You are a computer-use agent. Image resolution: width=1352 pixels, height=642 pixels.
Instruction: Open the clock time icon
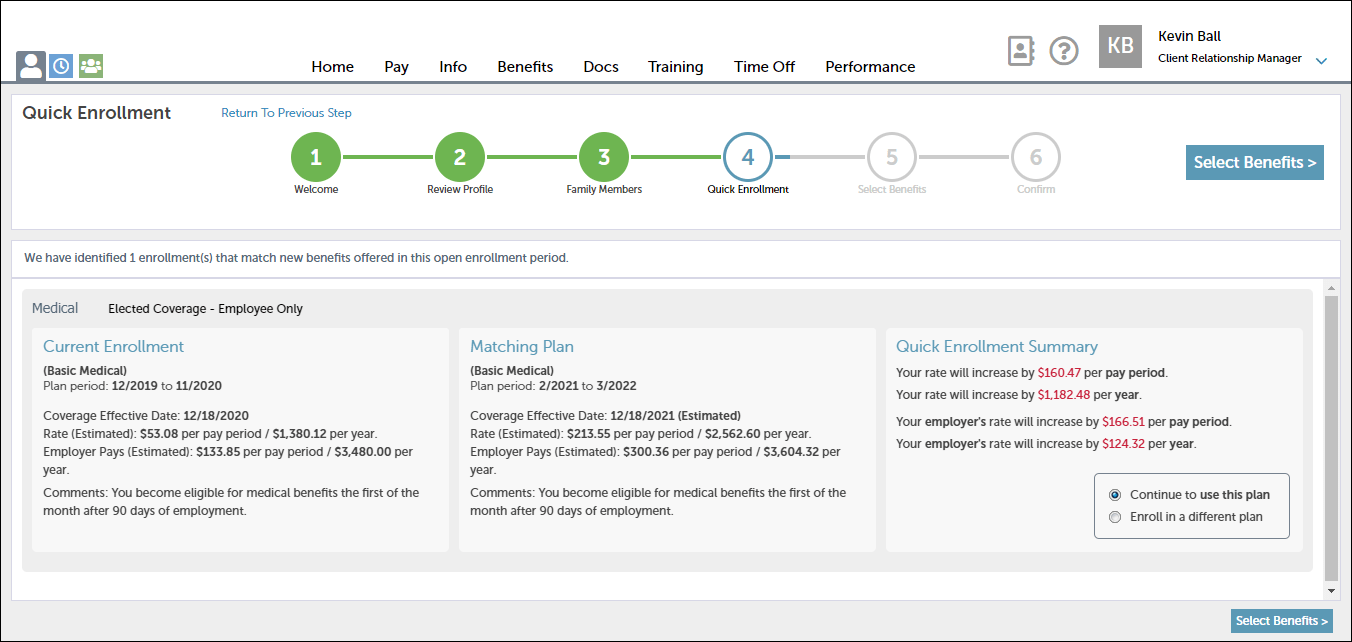61,66
